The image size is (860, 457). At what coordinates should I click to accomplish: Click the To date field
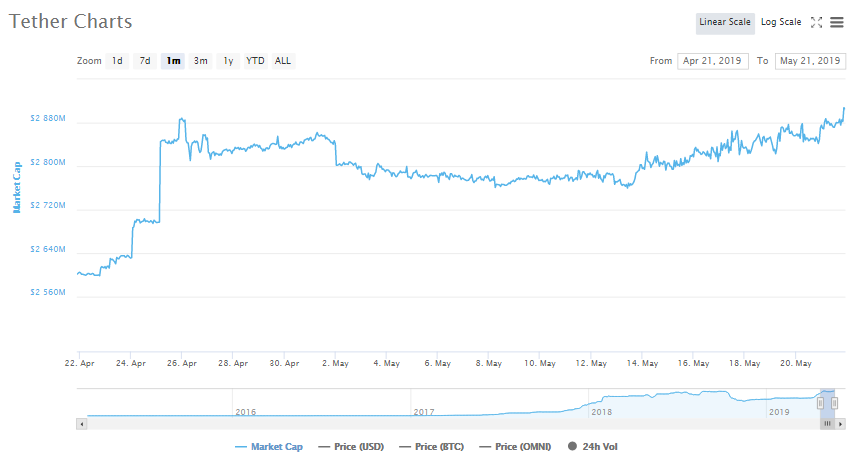point(810,61)
